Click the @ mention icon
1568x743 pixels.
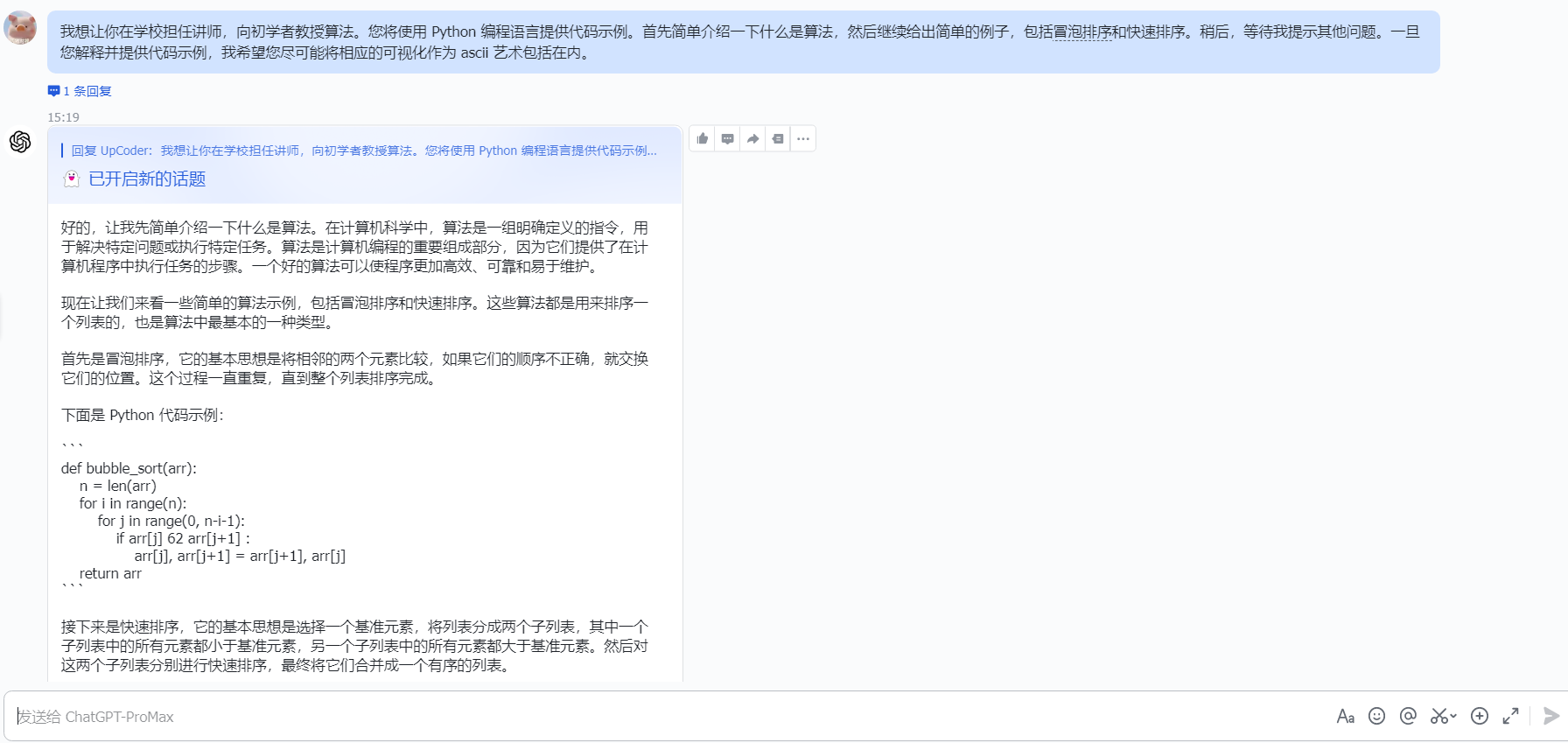click(1408, 716)
